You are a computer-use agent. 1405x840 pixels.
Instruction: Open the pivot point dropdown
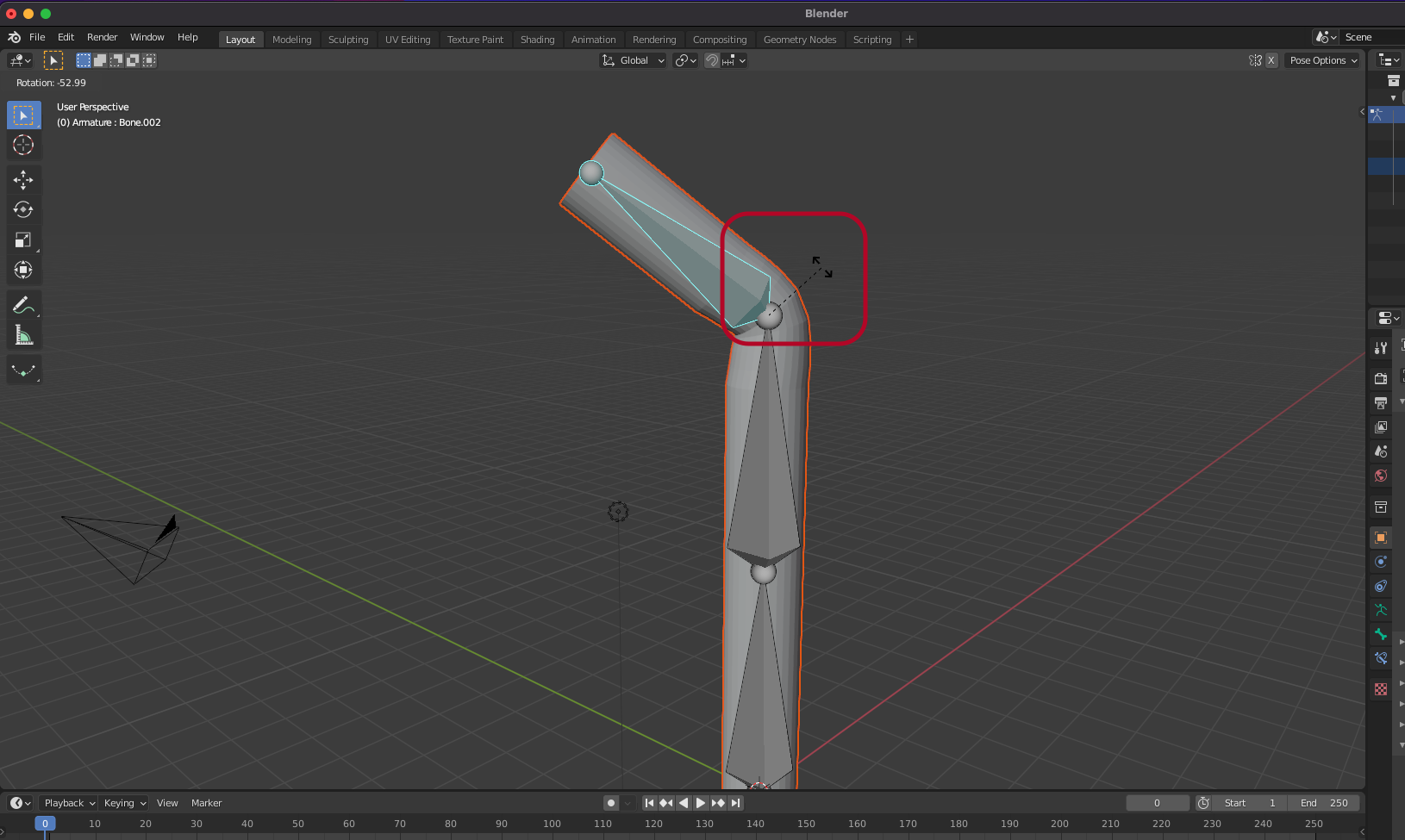(x=686, y=60)
